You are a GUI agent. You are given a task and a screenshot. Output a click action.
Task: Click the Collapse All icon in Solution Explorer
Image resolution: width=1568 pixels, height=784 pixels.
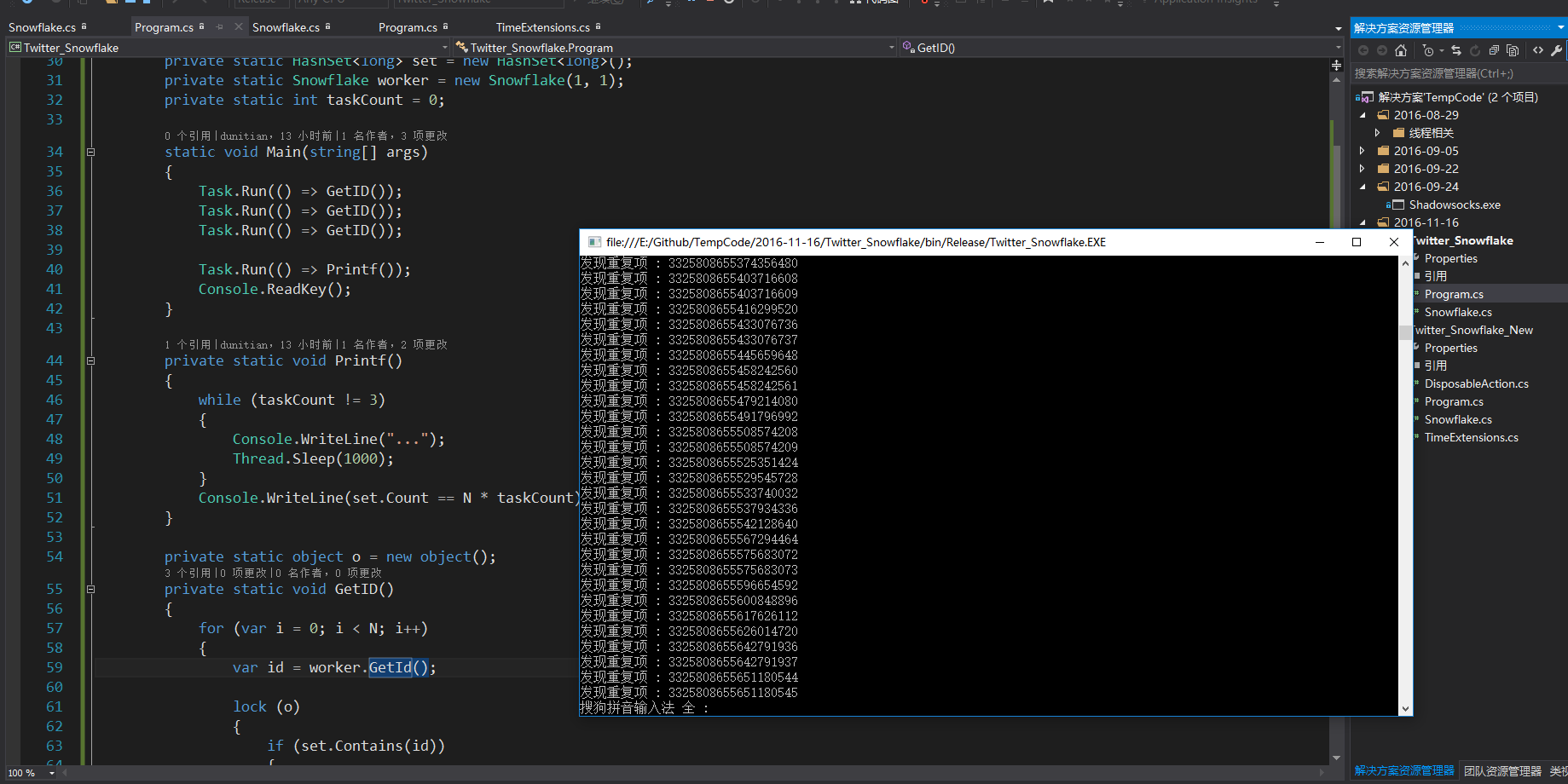tap(1494, 51)
